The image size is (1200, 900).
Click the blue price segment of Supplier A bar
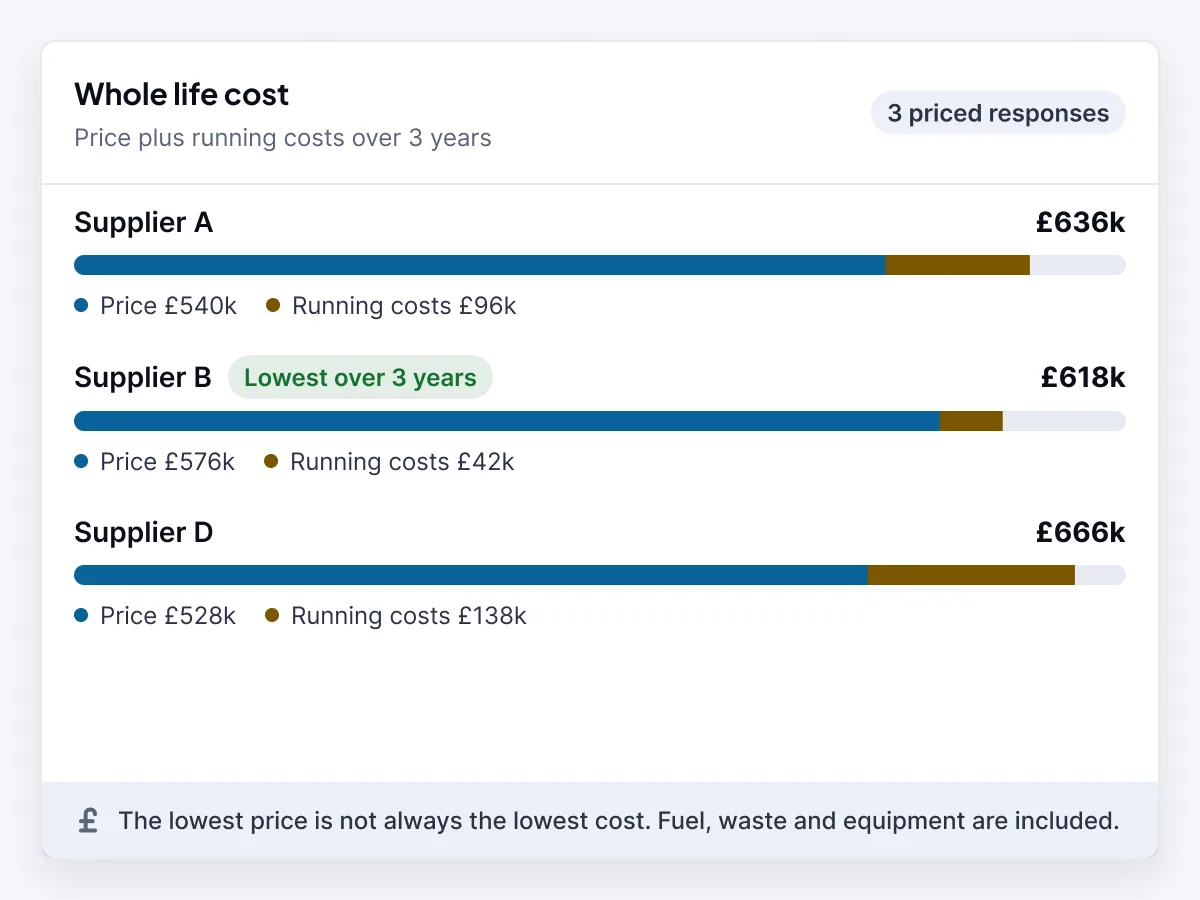480,265
